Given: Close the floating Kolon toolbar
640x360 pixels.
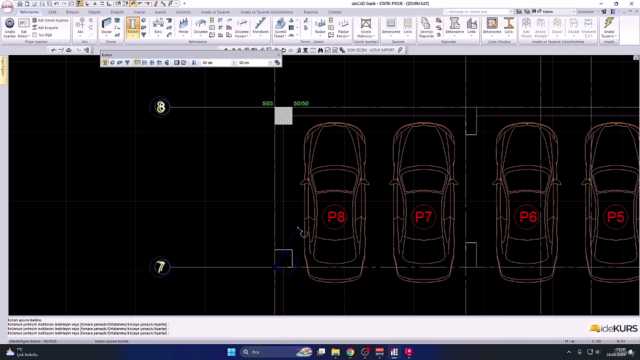Looking at the screenshot, I should click(279, 55).
